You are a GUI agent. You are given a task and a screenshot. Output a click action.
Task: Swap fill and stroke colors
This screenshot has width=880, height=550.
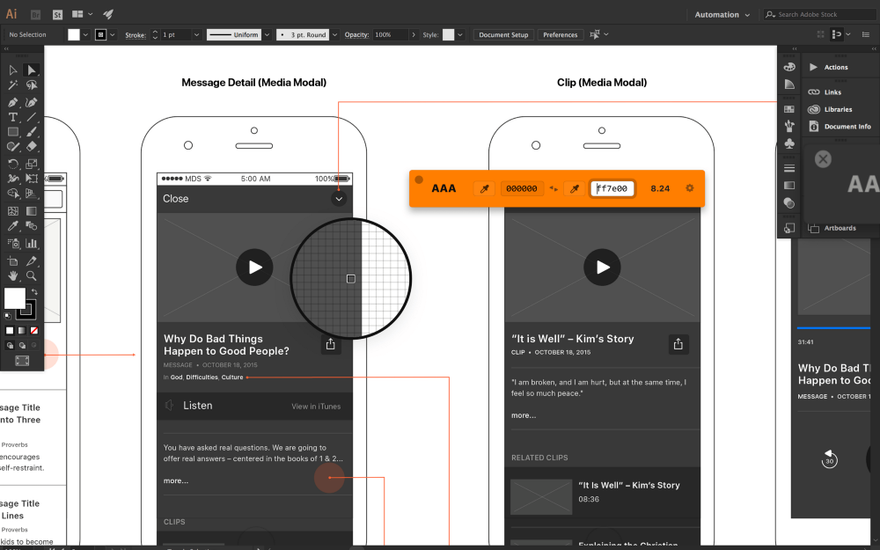(35, 292)
